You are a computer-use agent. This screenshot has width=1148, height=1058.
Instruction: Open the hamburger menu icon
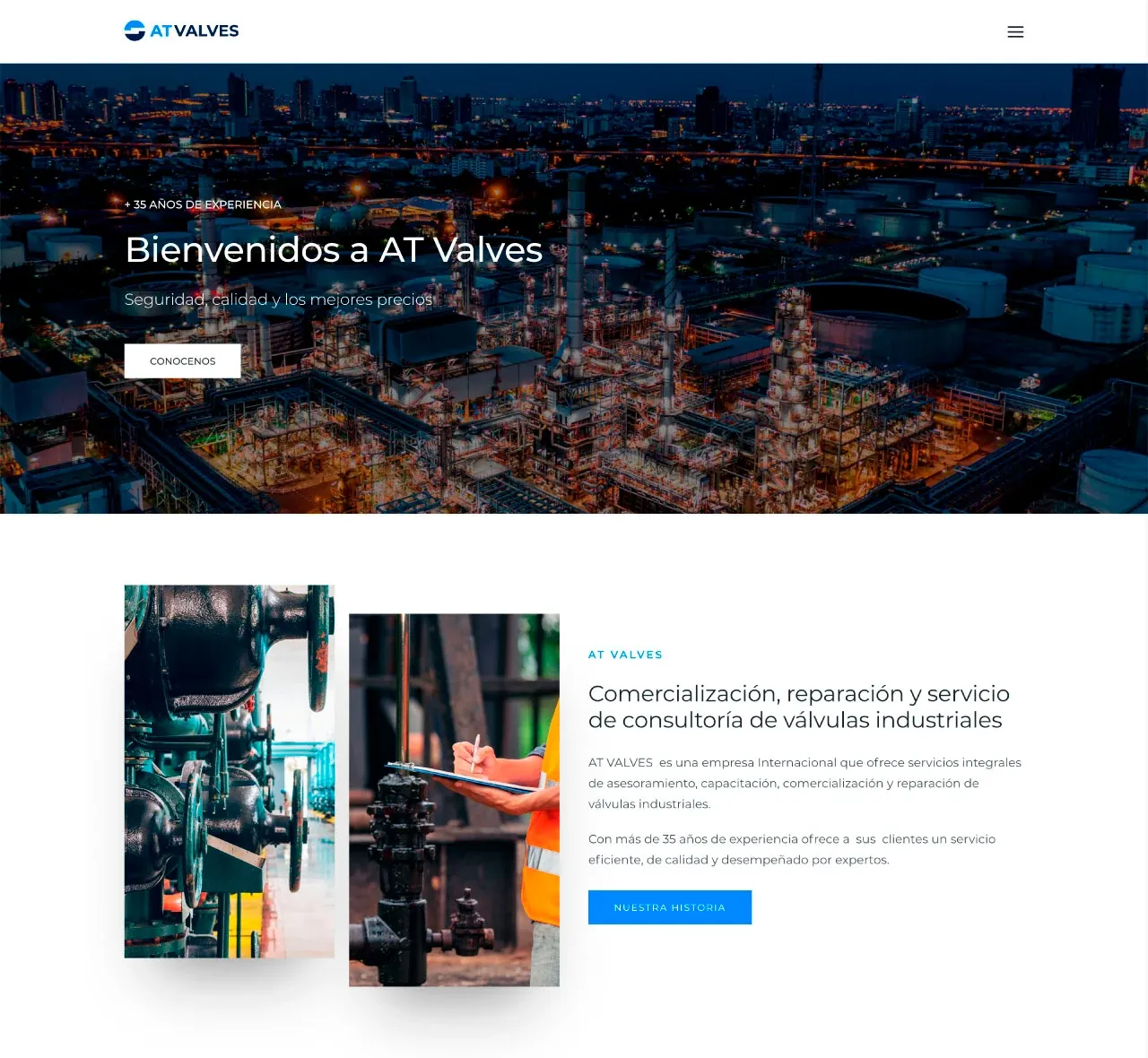[1015, 31]
